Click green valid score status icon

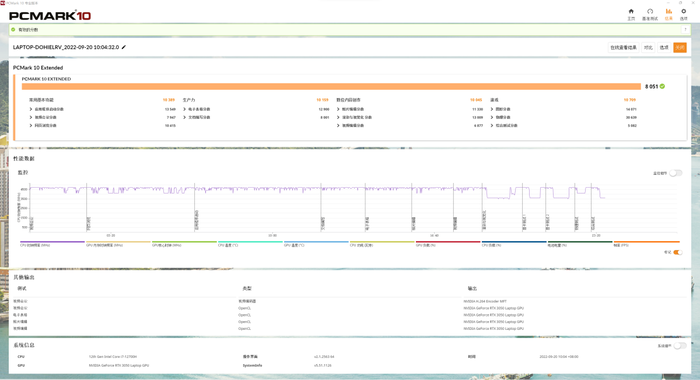click(x=13, y=29)
